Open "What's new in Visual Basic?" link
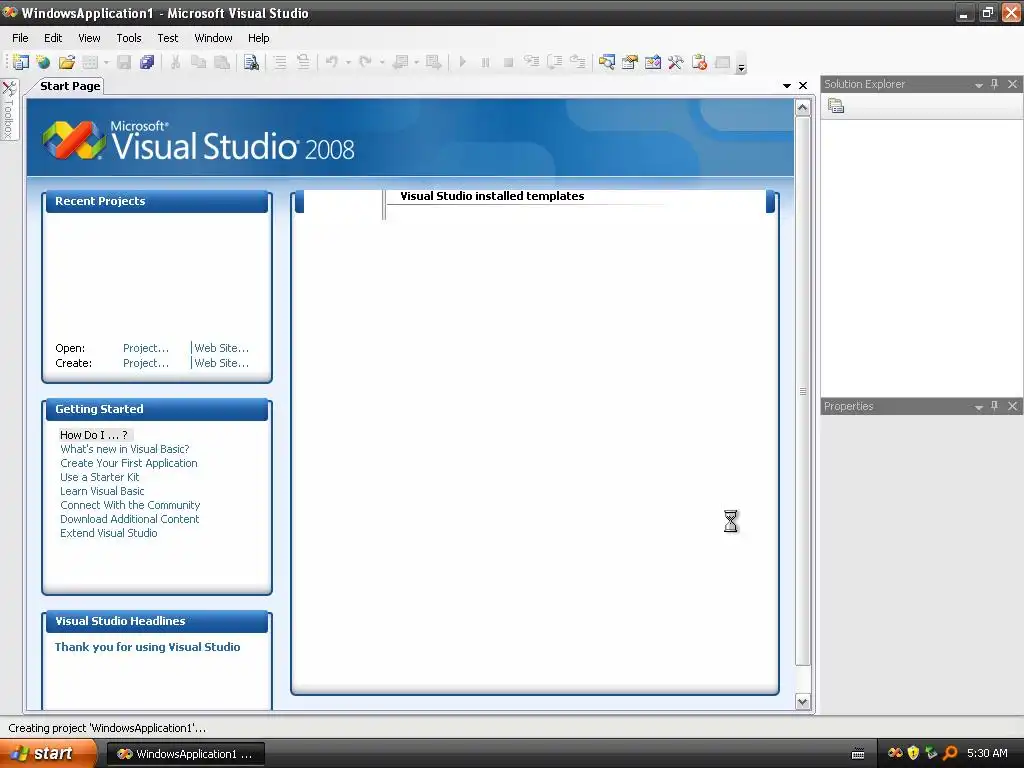 (125, 449)
